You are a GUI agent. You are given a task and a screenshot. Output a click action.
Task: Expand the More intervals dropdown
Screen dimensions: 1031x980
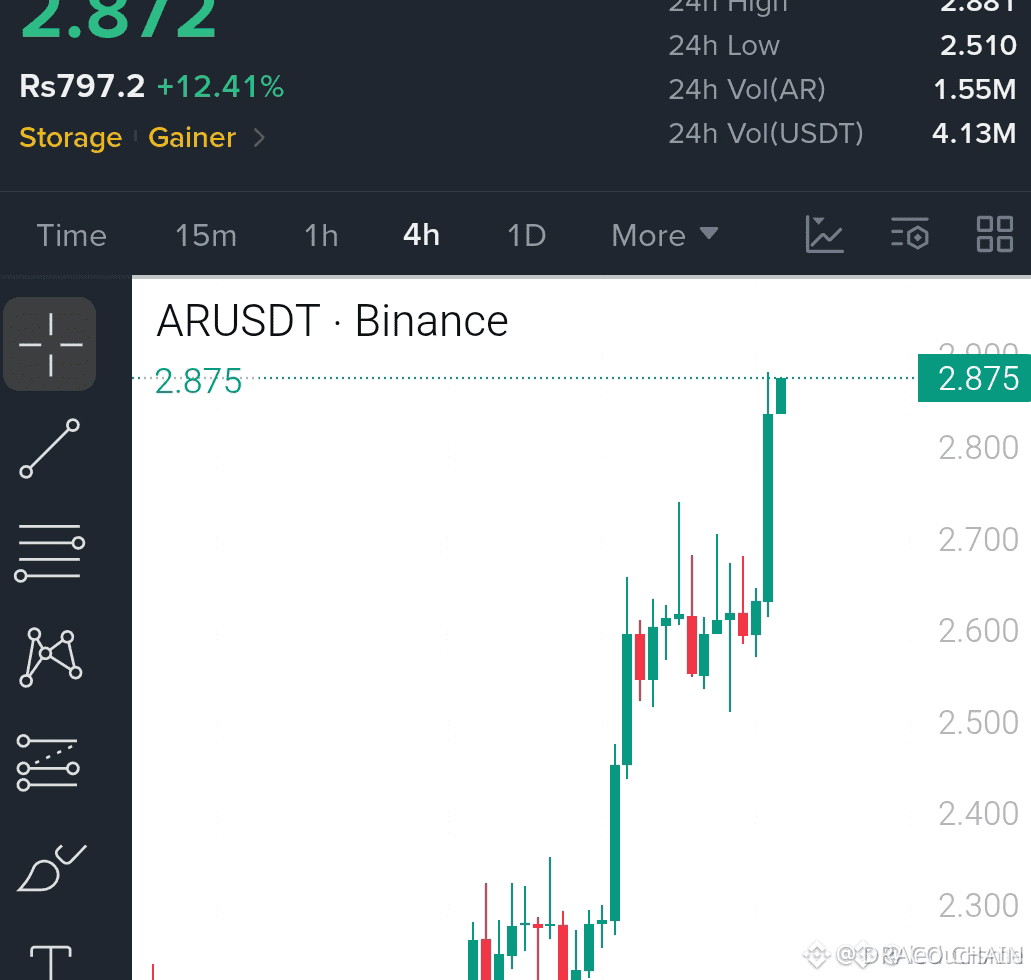point(664,235)
